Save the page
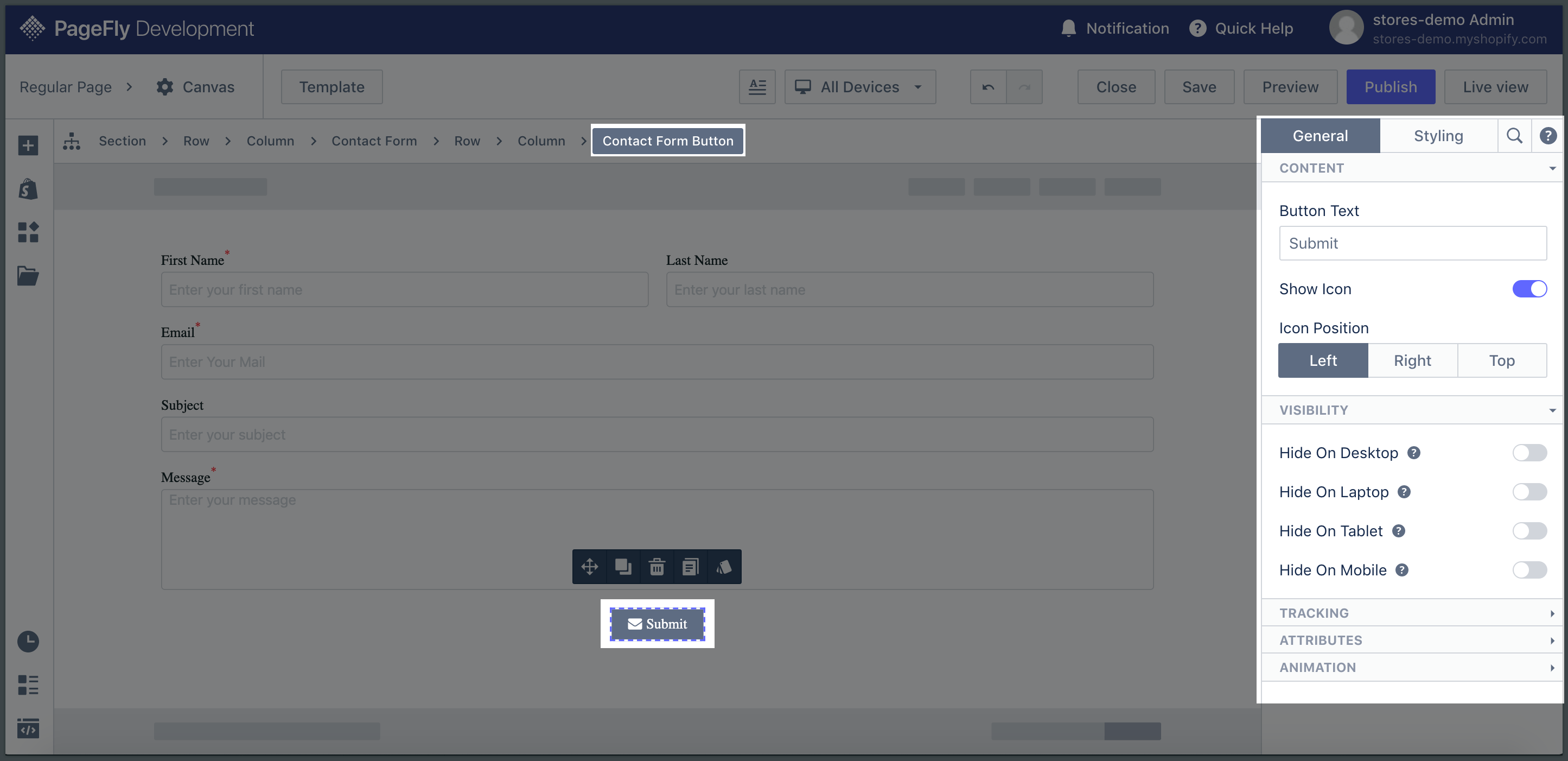This screenshot has width=1568, height=761. point(1199,87)
